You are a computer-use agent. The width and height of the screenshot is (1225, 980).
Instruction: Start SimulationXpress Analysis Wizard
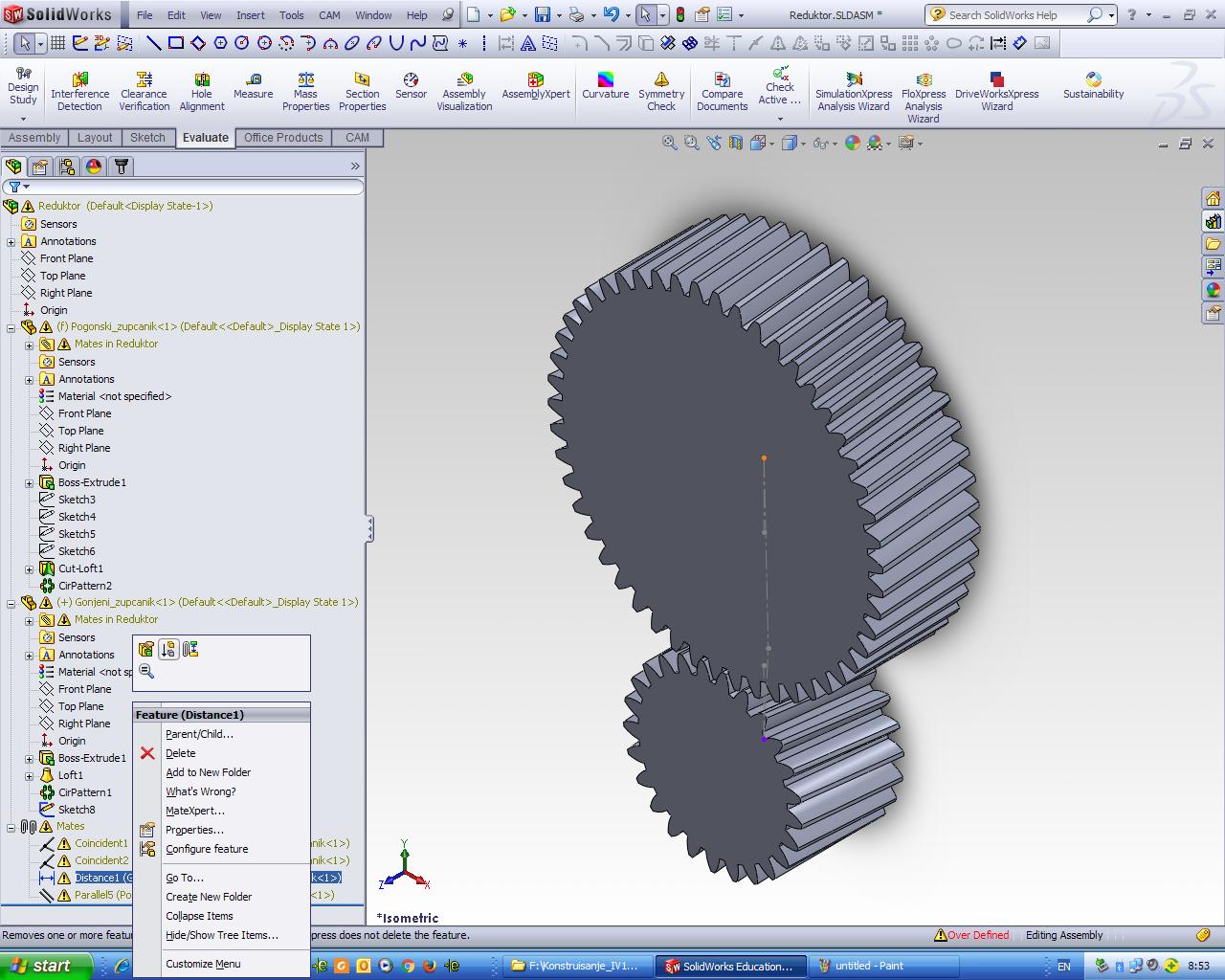click(x=854, y=92)
